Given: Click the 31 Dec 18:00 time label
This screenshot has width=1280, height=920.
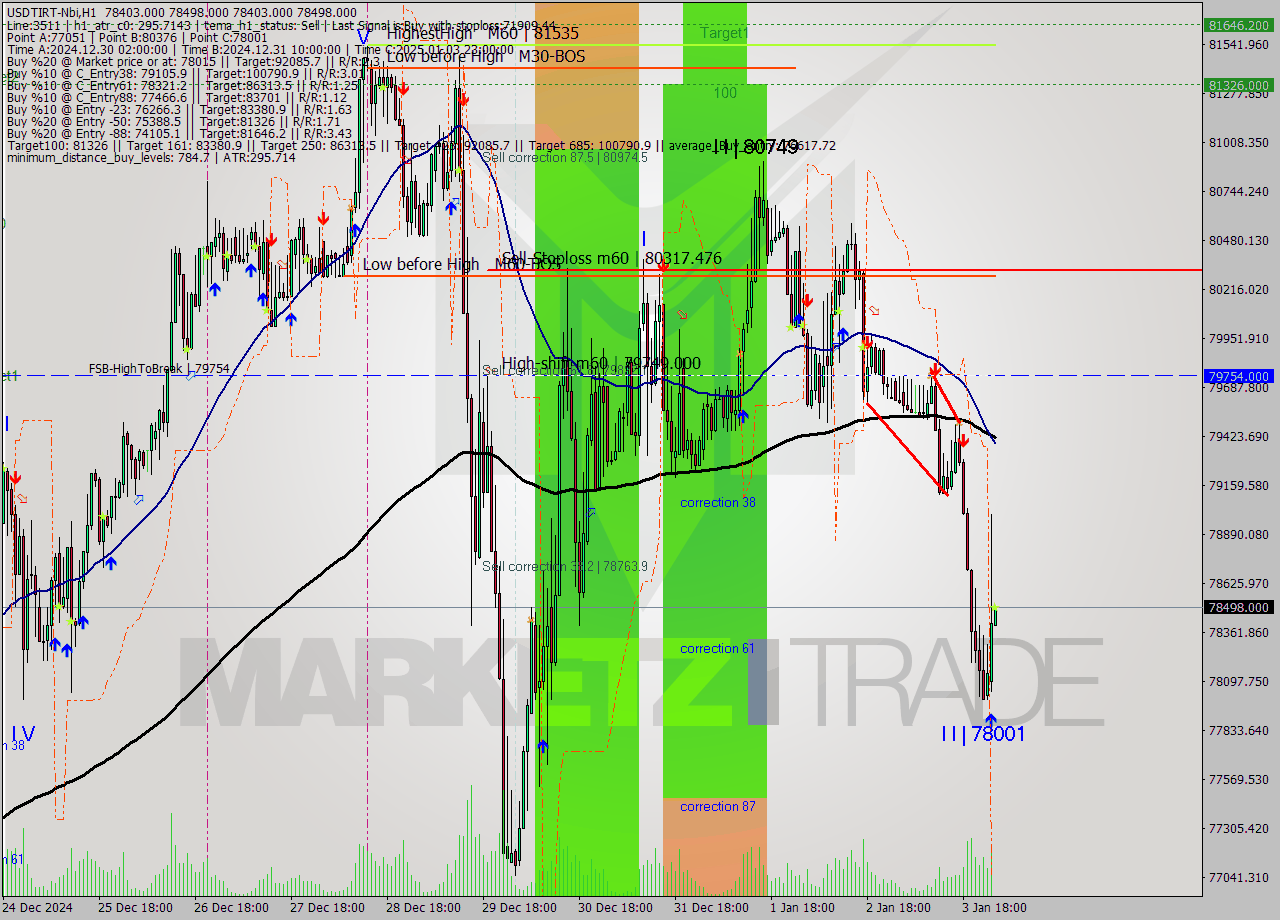Looking at the screenshot, I should [x=711, y=908].
